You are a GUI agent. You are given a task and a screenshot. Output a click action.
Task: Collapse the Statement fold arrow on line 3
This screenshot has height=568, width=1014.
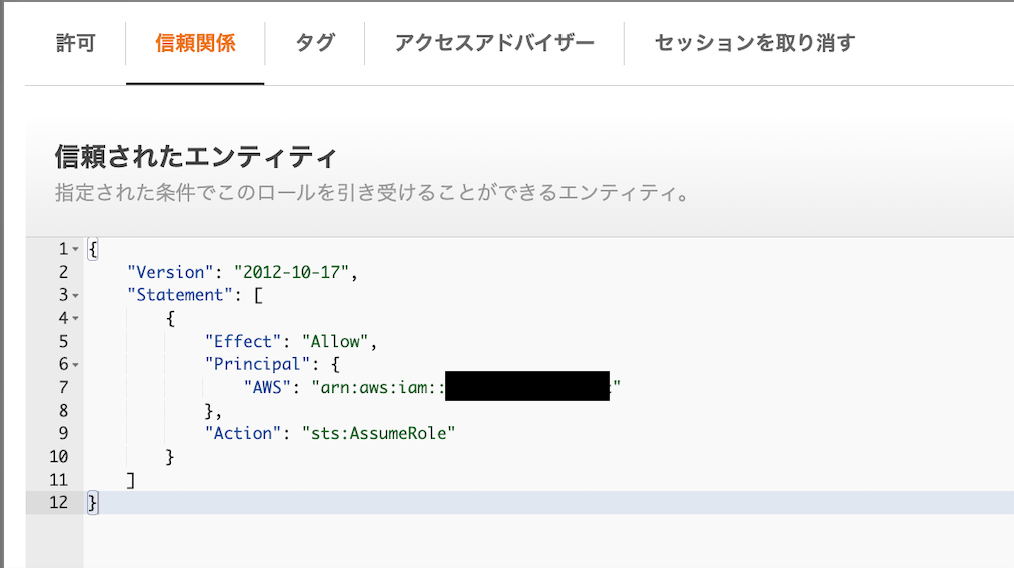(76, 296)
